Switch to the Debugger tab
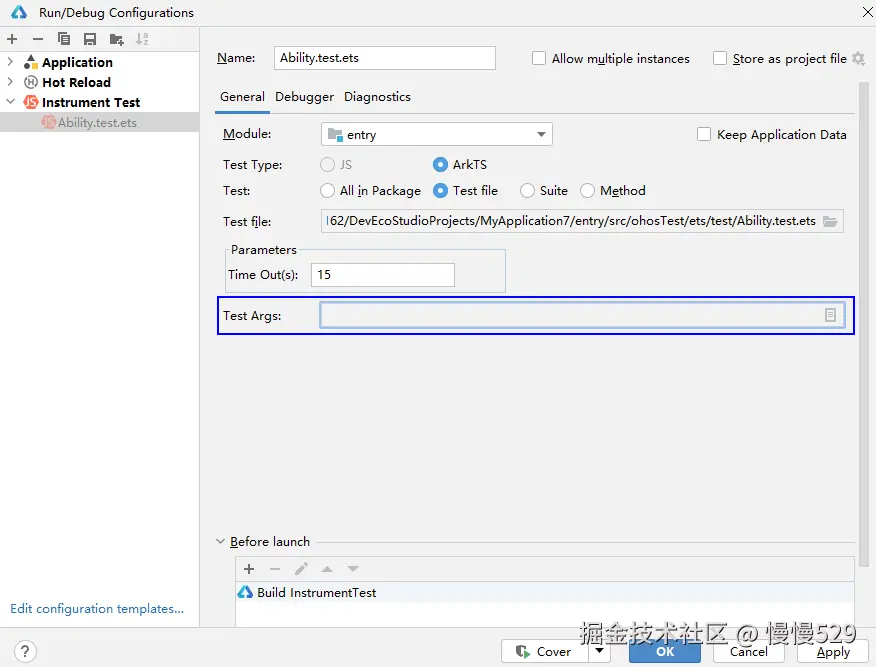The width and height of the screenshot is (876, 667). coord(304,97)
